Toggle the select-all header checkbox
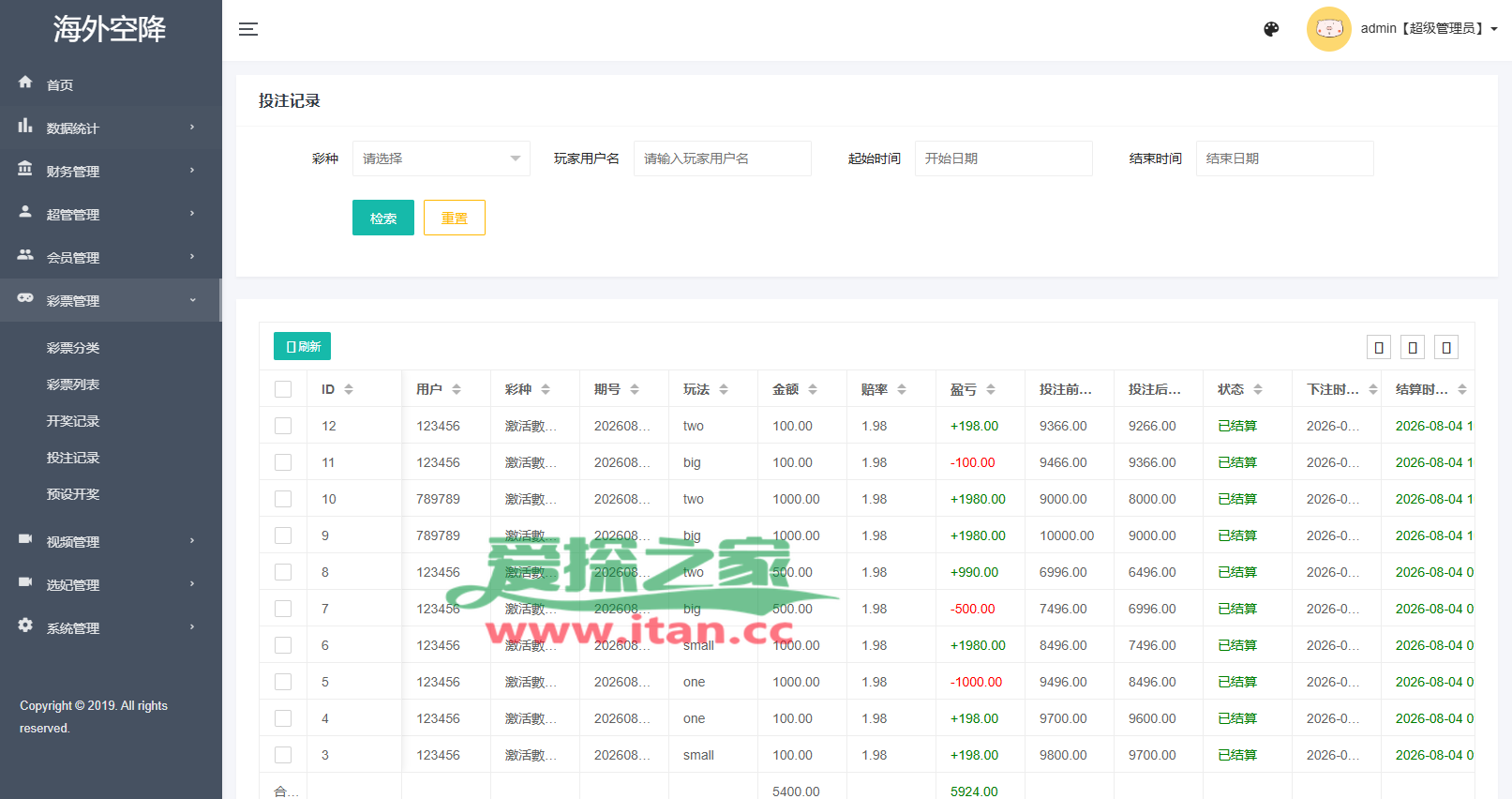The width and height of the screenshot is (1512, 799). click(283, 389)
